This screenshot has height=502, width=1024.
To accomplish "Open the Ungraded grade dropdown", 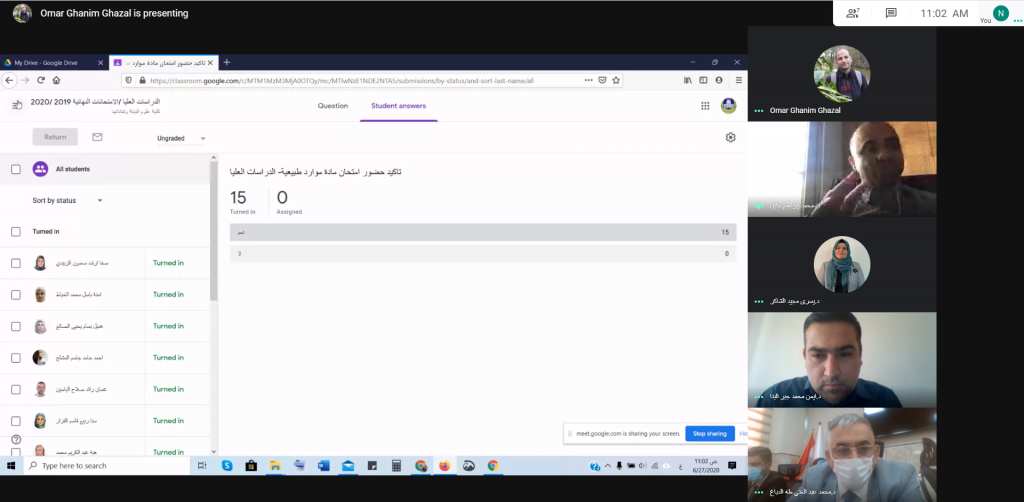I will pyautogui.click(x=181, y=138).
